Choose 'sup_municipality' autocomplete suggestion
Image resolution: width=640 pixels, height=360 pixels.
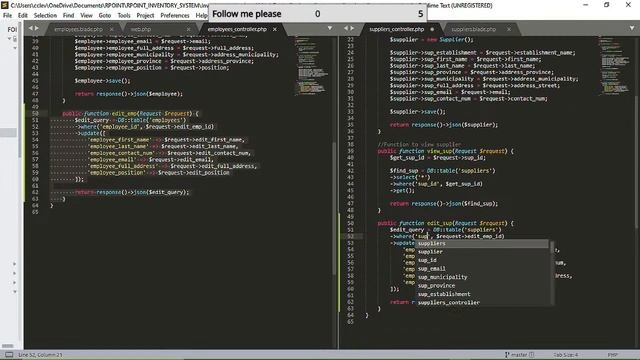tap(482, 277)
